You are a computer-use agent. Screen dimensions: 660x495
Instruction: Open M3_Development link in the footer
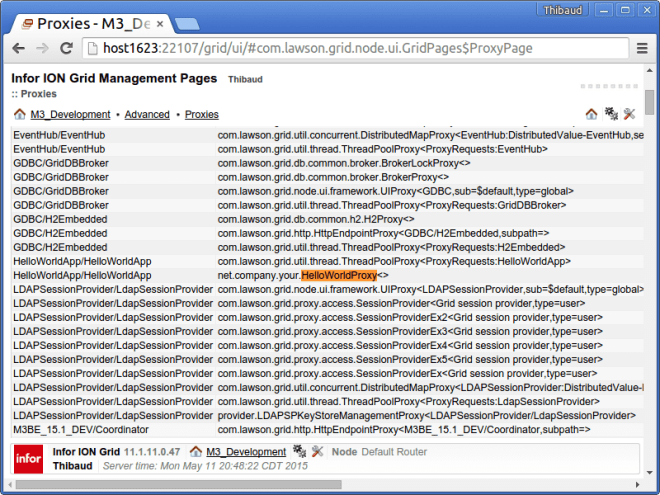click(245, 452)
